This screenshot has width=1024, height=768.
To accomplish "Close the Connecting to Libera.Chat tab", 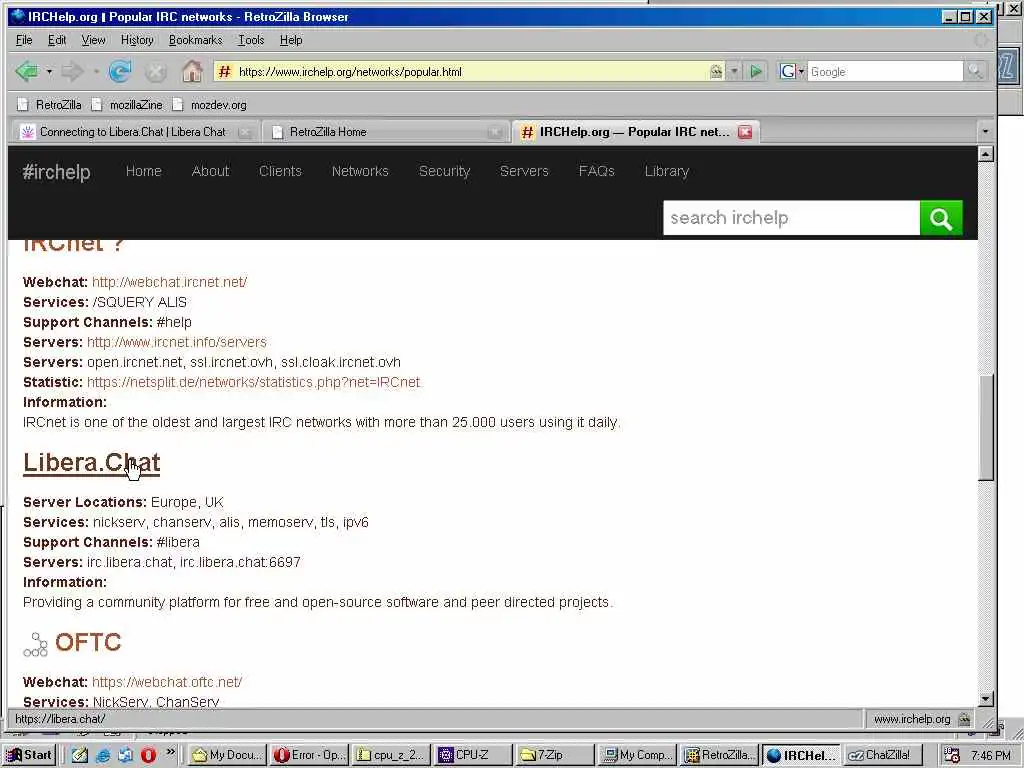I will [245, 132].
